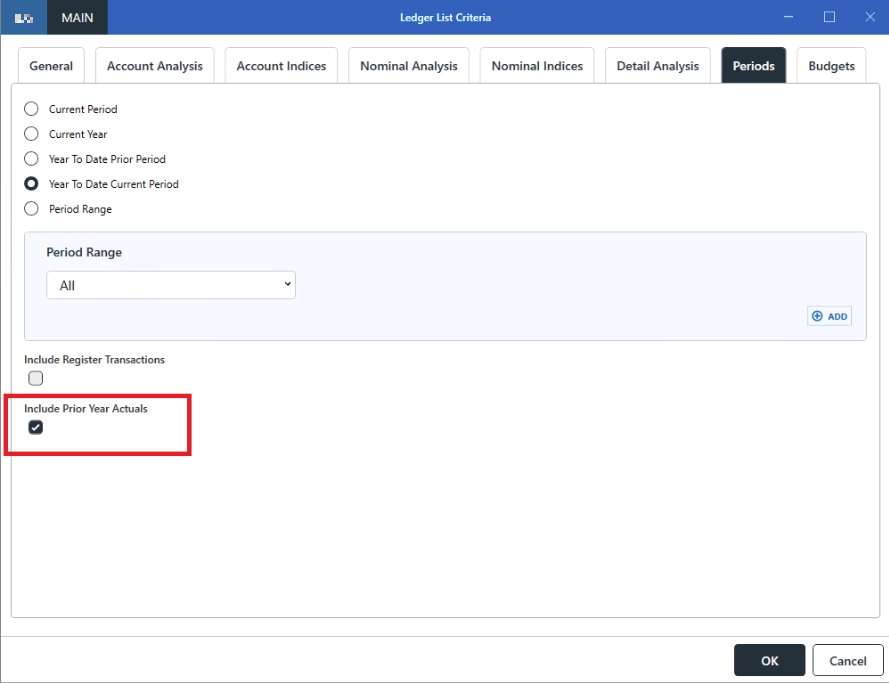889x683 pixels.
Task: Confirm criteria with the OK button
Action: coord(769,660)
